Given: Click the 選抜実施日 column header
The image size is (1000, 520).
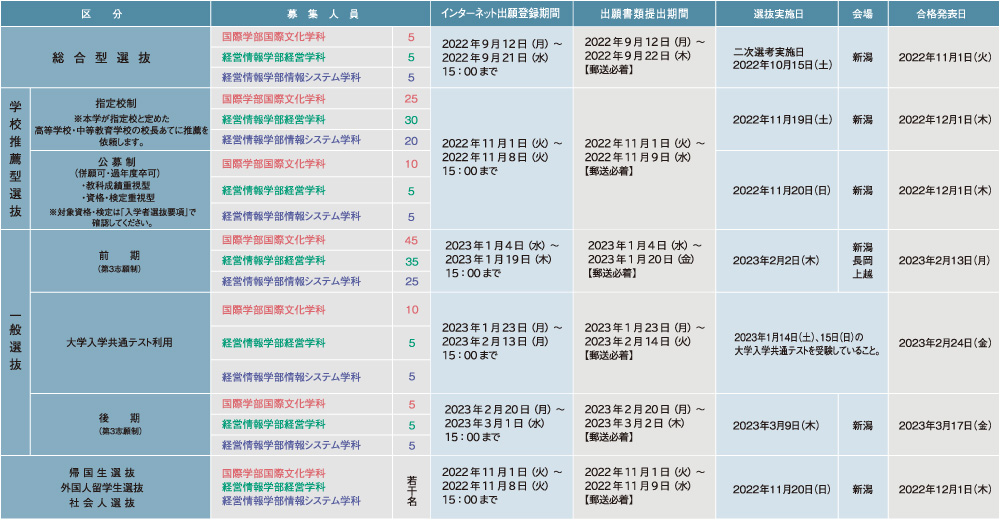Looking at the screenshot, I should click(776, 14).
